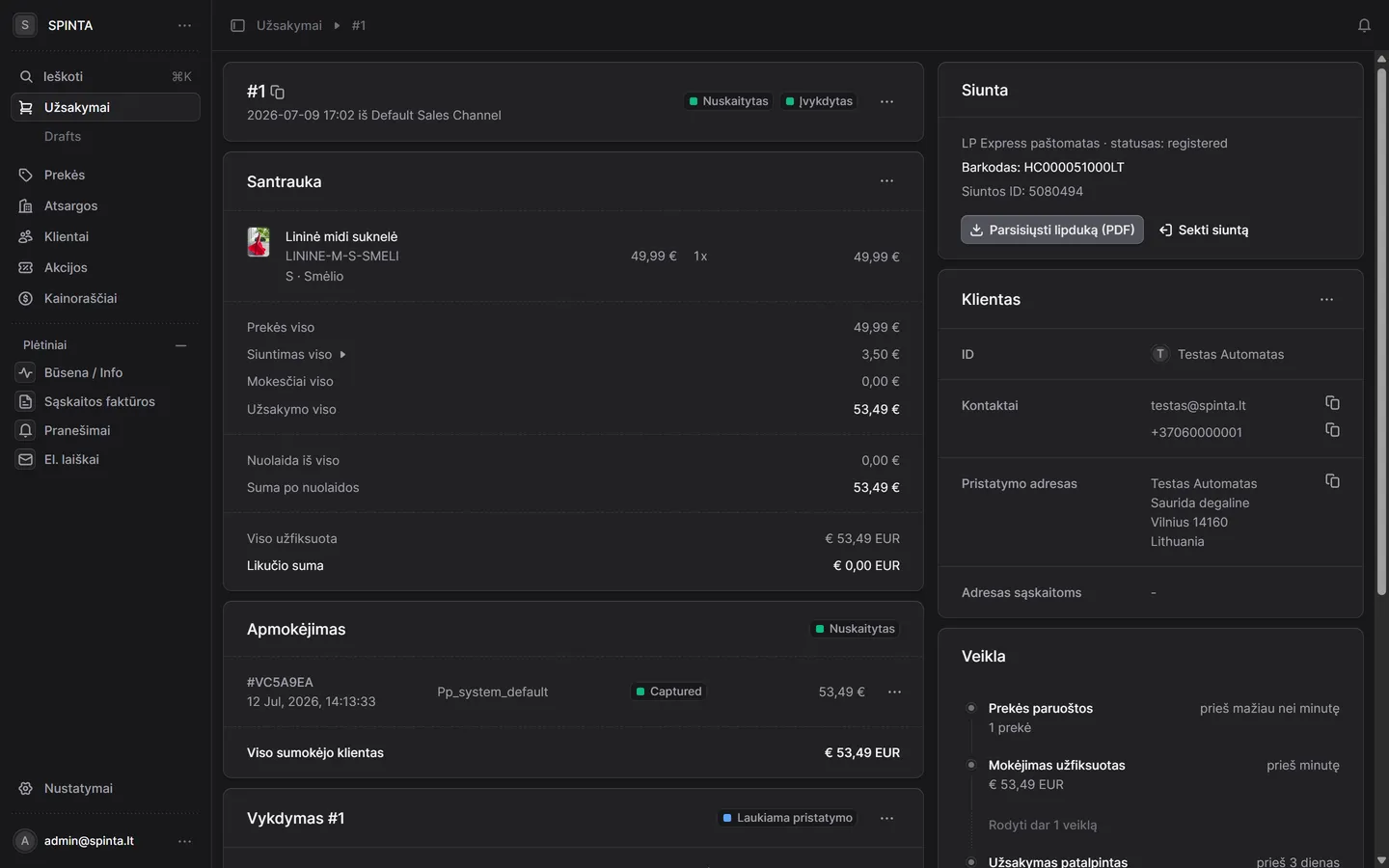1389x868 pixels.
Task: Click the Pp_system_default payment provider text
Action: (493, 692)
